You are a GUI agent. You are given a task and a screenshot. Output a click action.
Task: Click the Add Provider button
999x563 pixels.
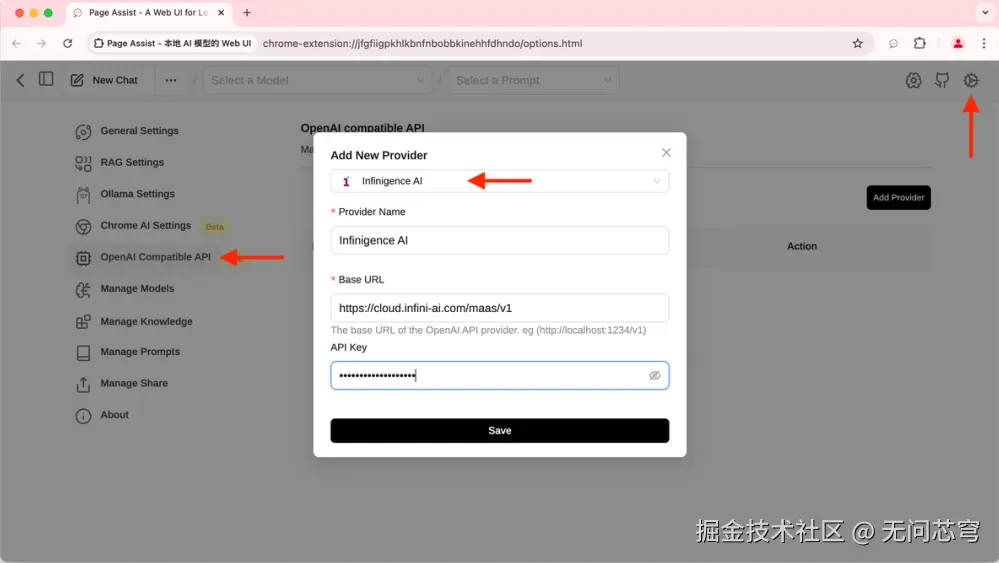(898, 197)
